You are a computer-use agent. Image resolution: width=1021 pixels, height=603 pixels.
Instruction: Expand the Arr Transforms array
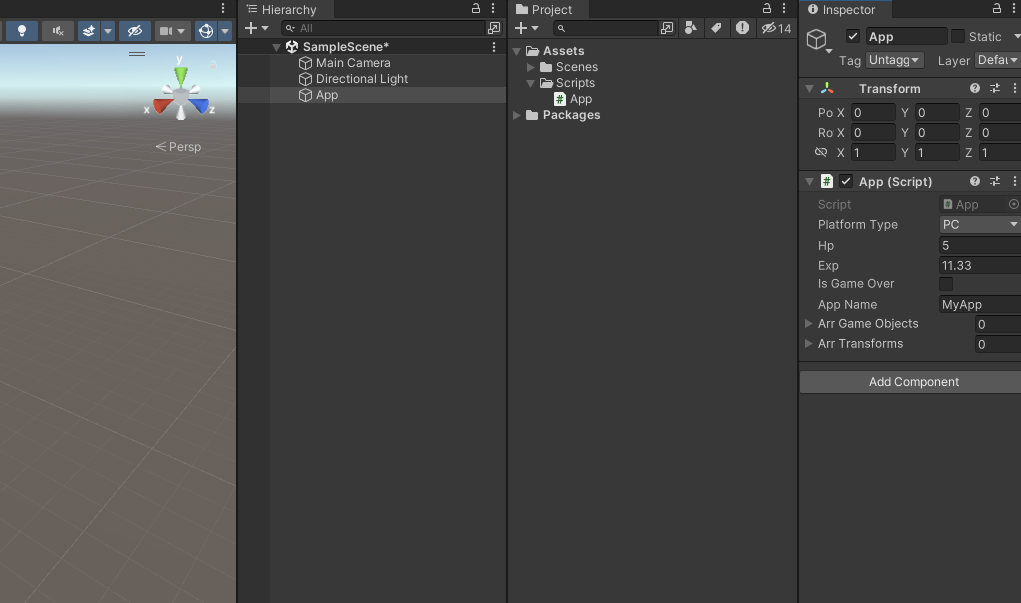pyautogui.click(x=809, y=343)
